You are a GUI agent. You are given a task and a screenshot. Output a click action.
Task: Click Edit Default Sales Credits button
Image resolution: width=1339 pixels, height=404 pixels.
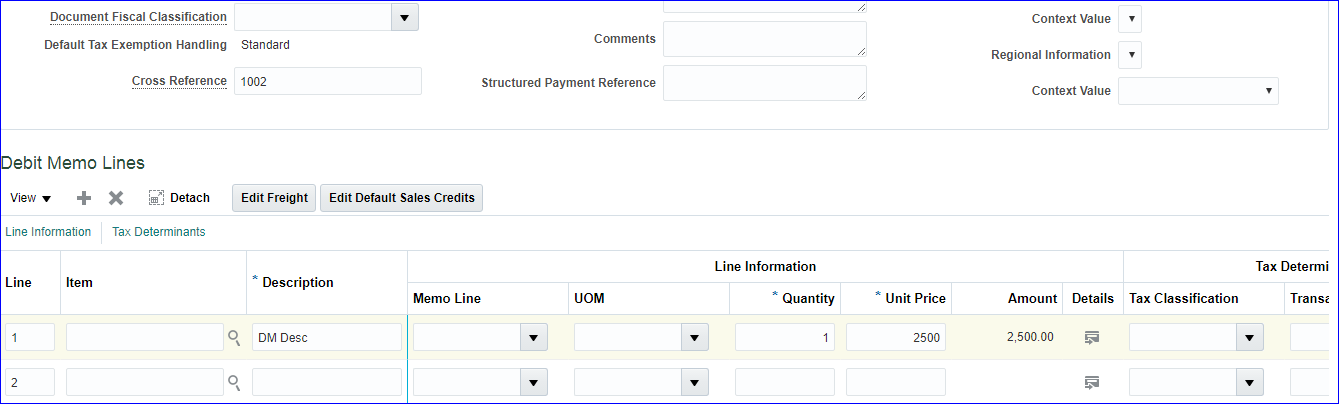coord(401,198)
